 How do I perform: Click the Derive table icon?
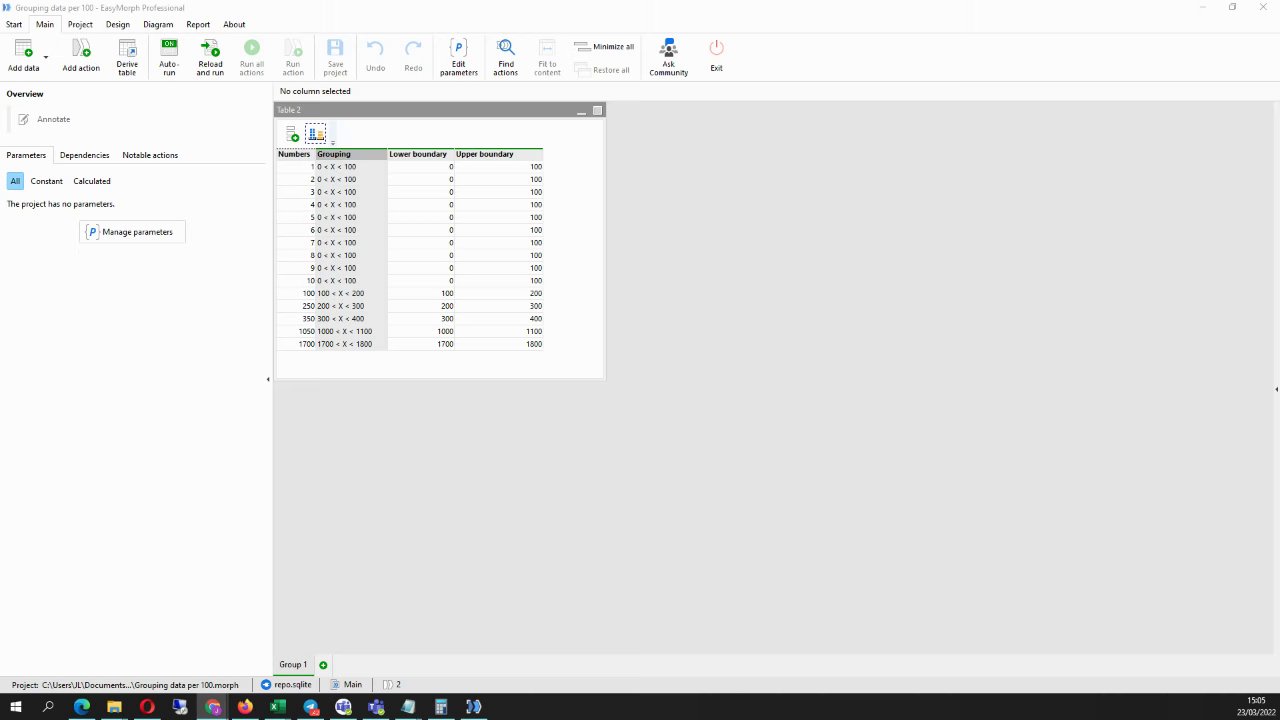(x=127, y=49)
